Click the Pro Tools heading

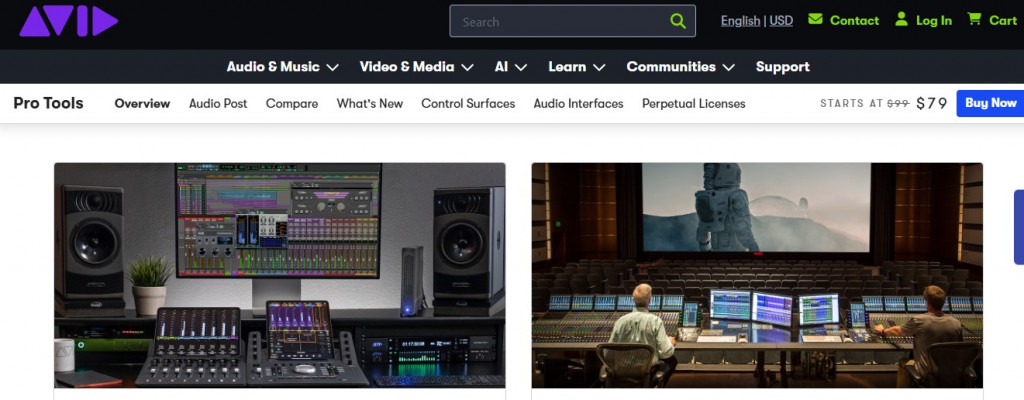pyautogui.click(x=48, y=103)
